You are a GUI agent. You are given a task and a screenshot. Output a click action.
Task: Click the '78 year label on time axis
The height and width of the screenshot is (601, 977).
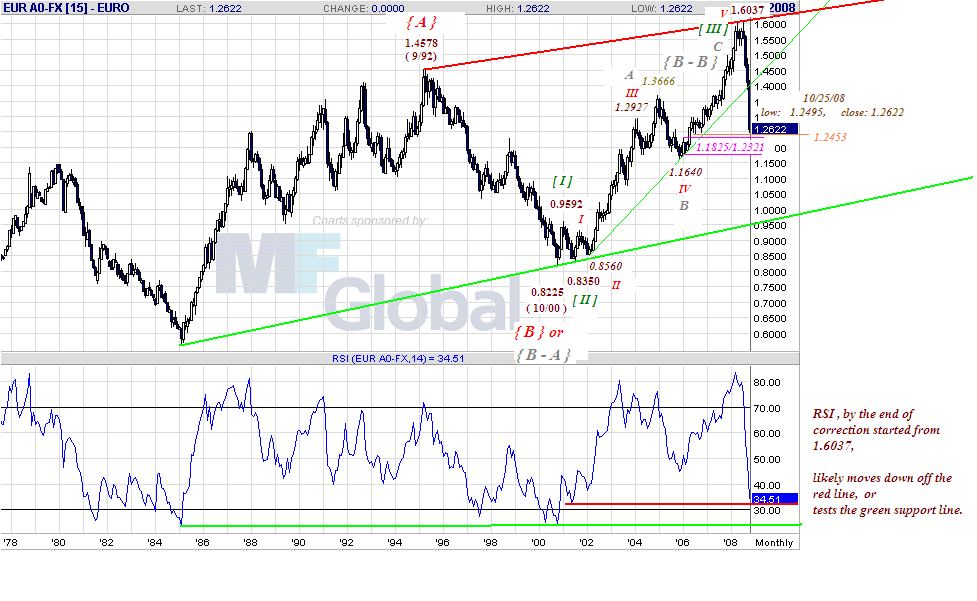[9, 542]
